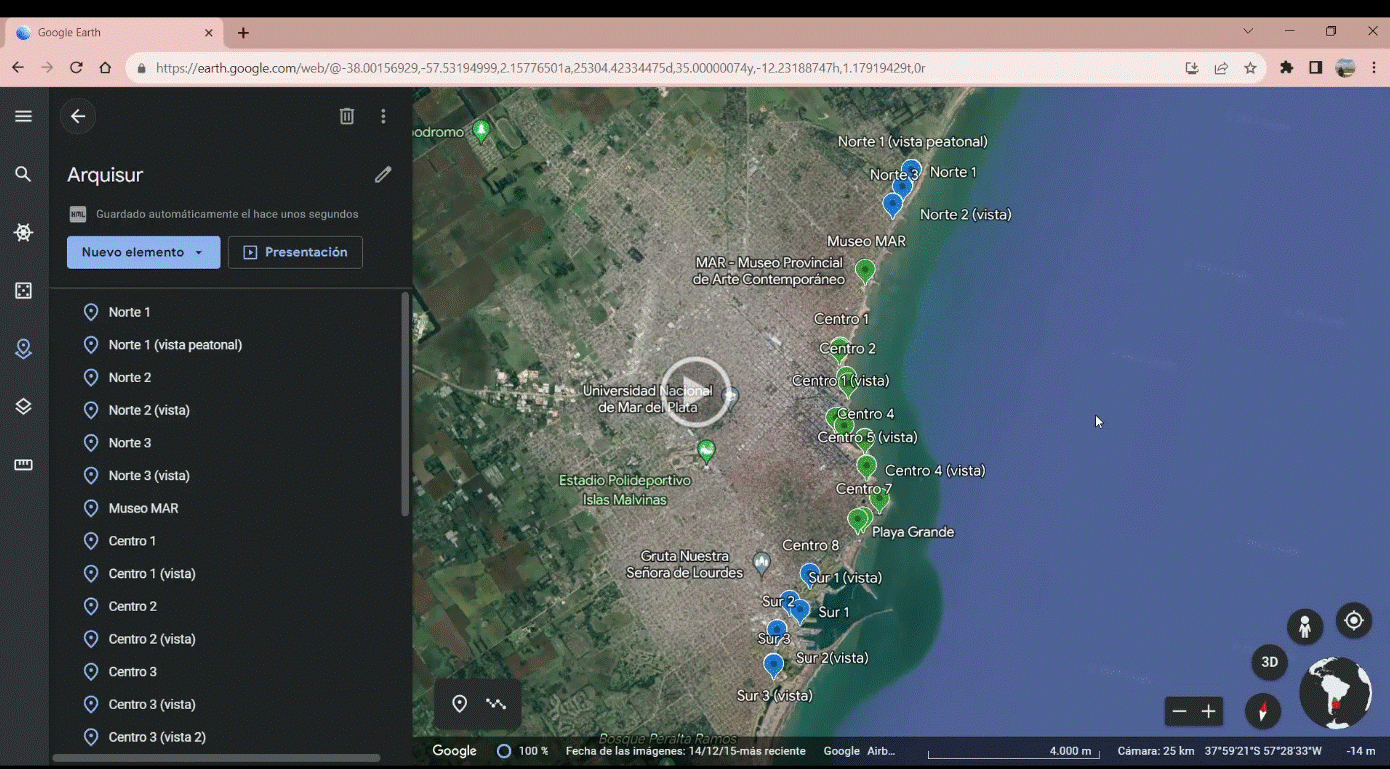Share this page from the address bar icon
This screenshot has height=769, width=1390.
click(1221, 68)
